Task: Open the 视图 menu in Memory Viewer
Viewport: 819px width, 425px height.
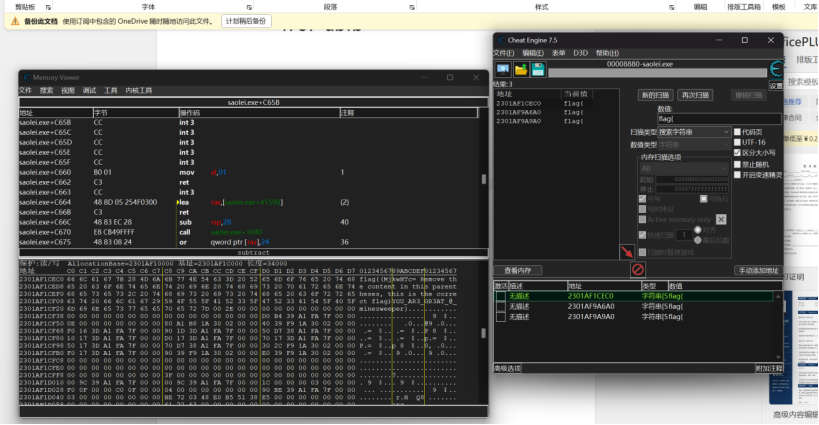Action: (68, 91)
